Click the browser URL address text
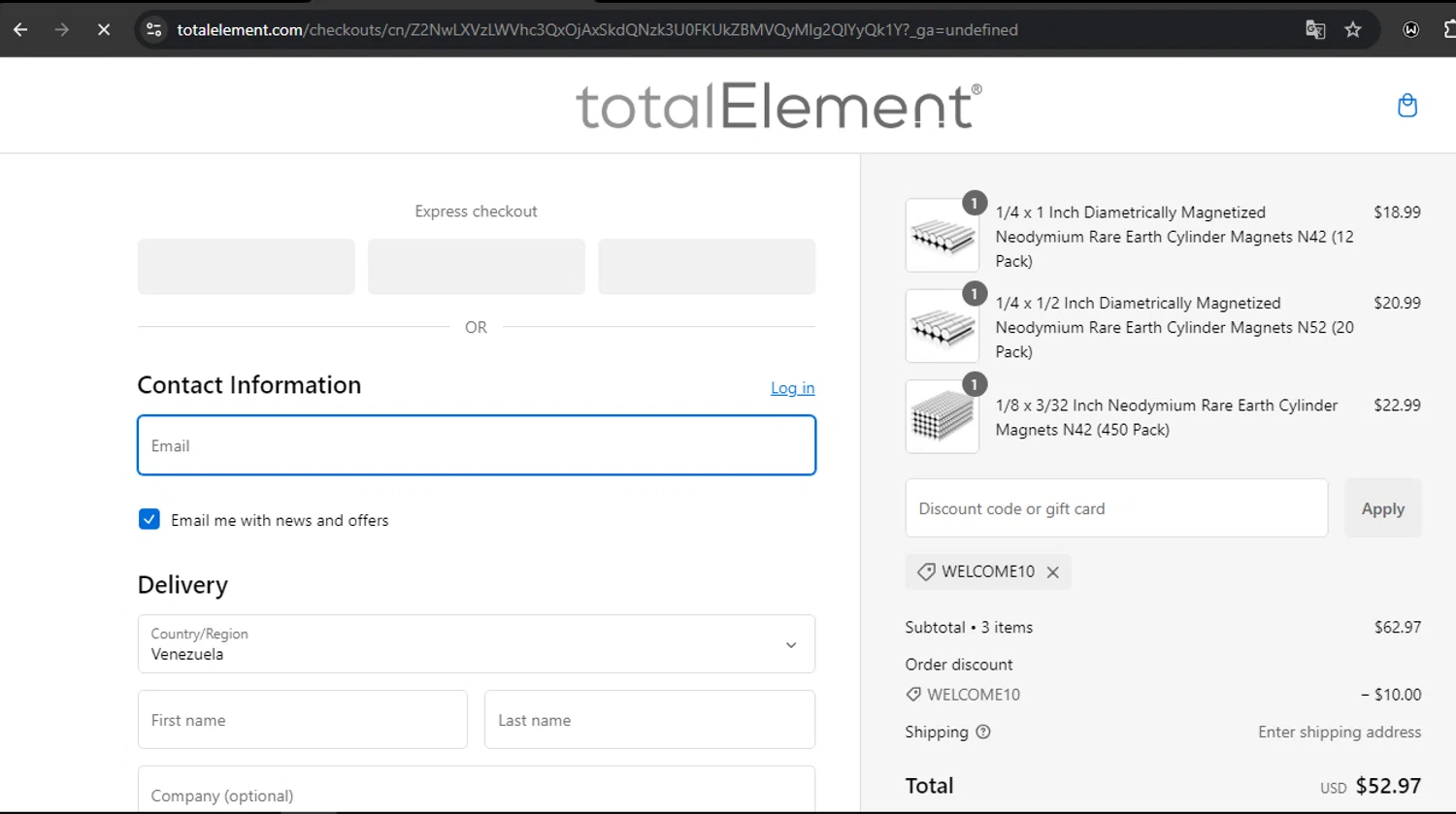 [597, 30]
